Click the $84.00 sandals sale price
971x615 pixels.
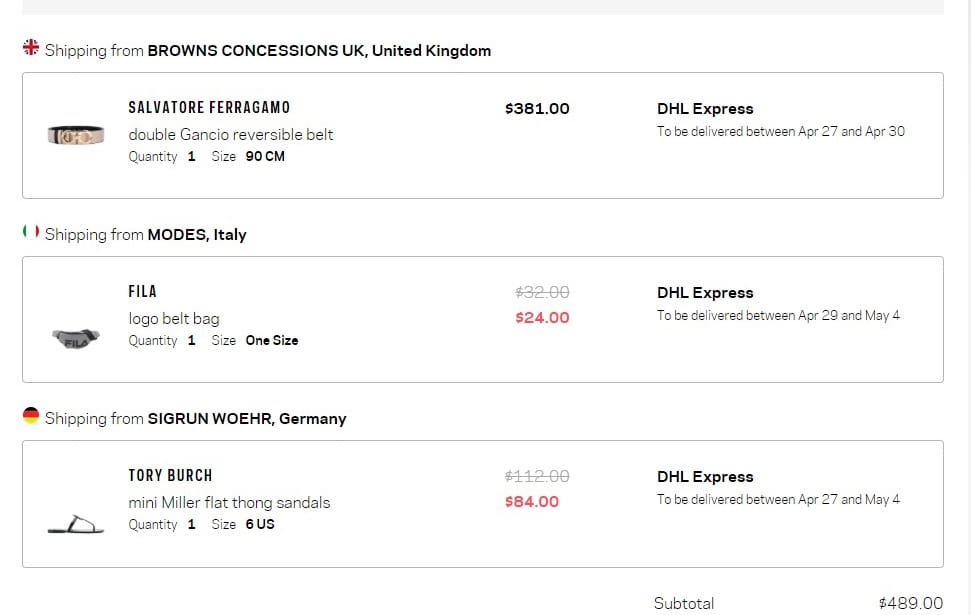tap(532, 501)
